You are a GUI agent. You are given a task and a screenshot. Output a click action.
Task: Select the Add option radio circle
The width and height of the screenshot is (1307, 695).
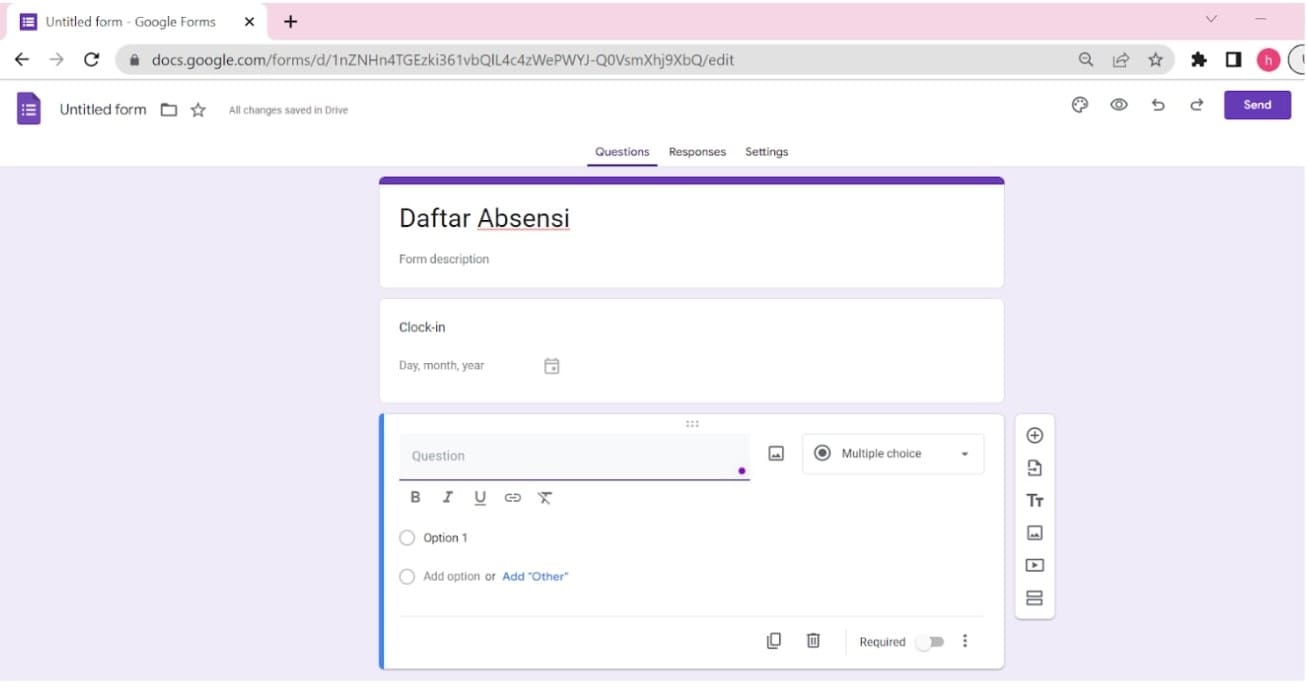point(407,576)
